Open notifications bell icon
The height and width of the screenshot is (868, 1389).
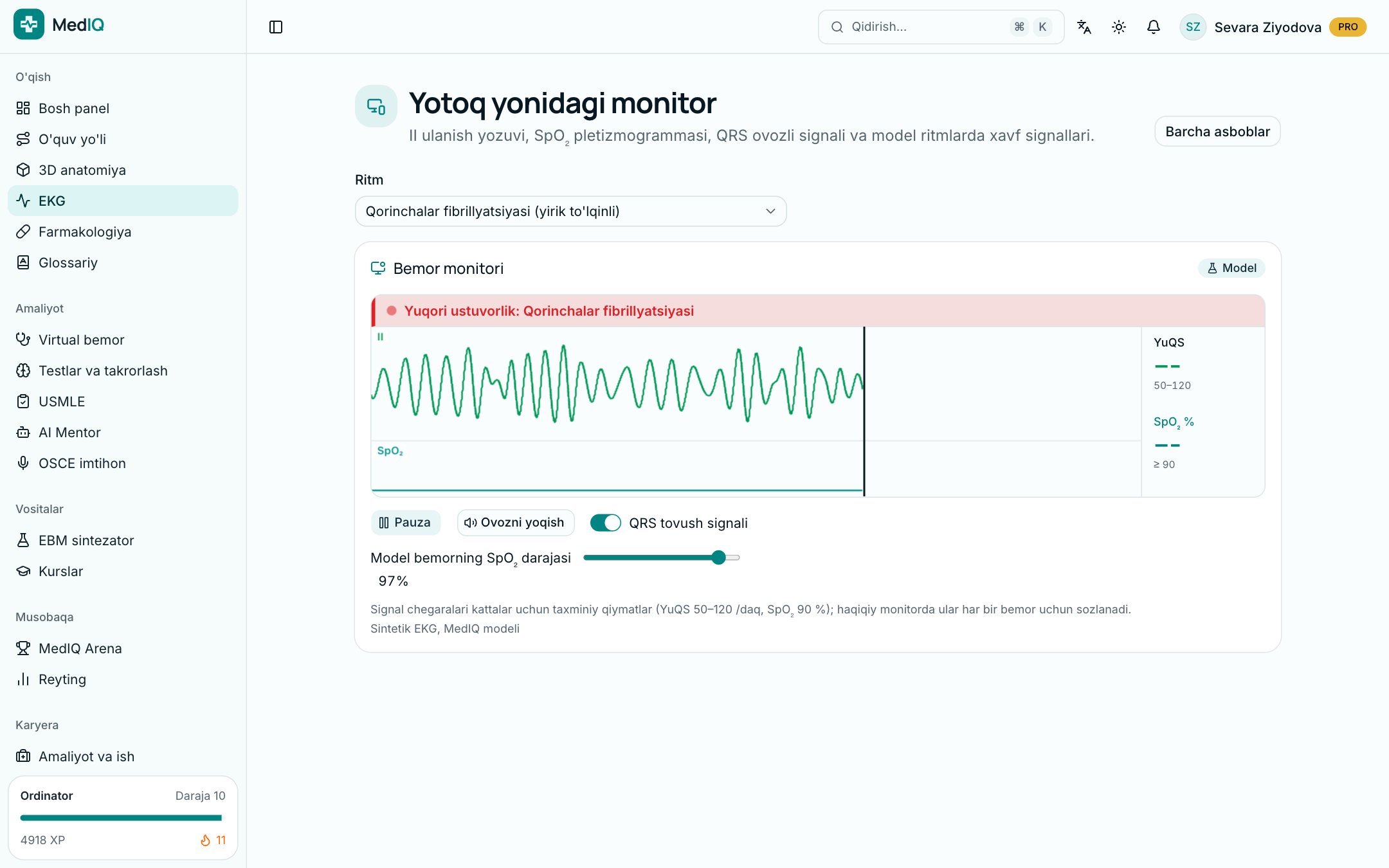(1154, 27)
